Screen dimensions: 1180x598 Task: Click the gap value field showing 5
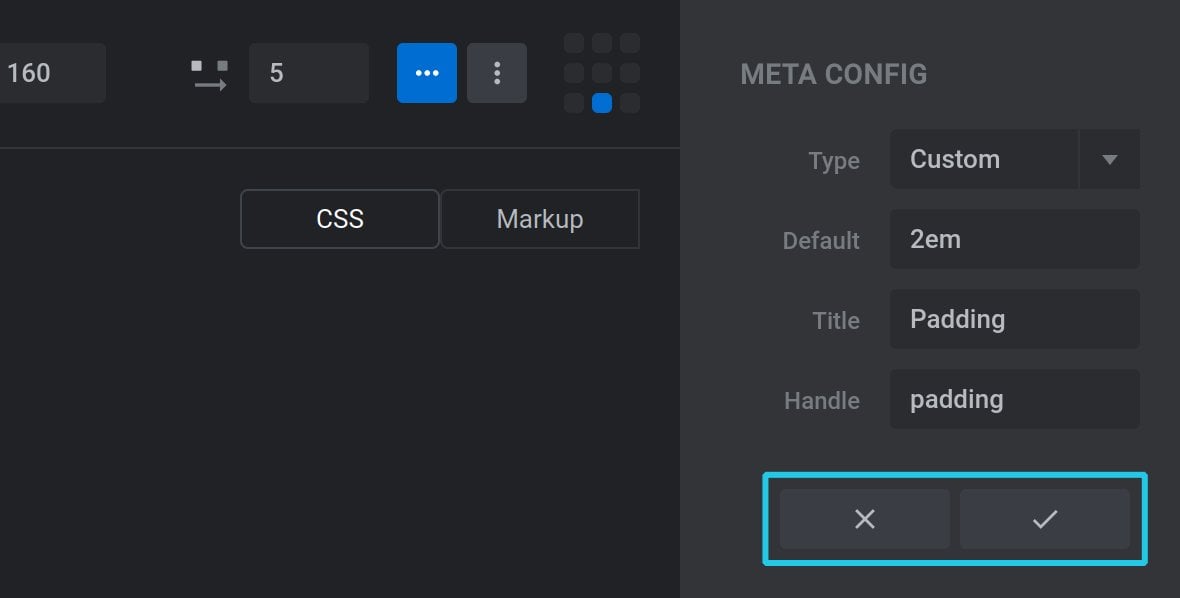pos(309,73)
